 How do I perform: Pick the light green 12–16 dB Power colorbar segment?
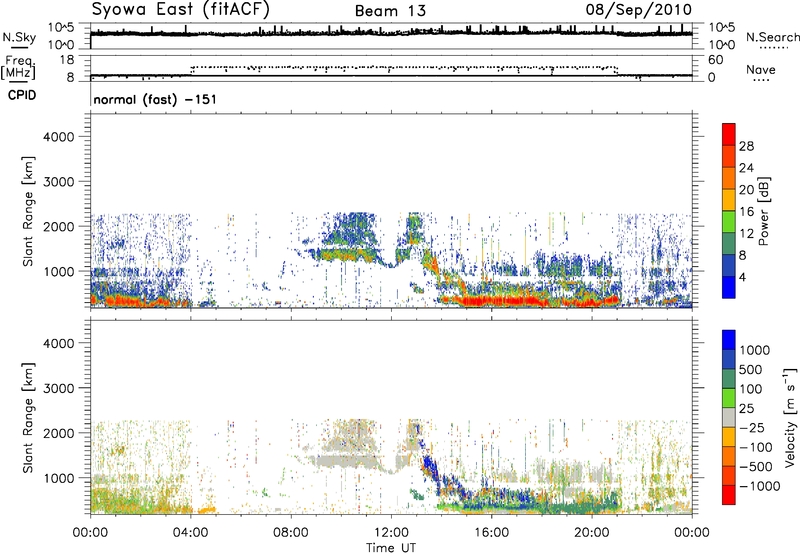tap(729, 221)
